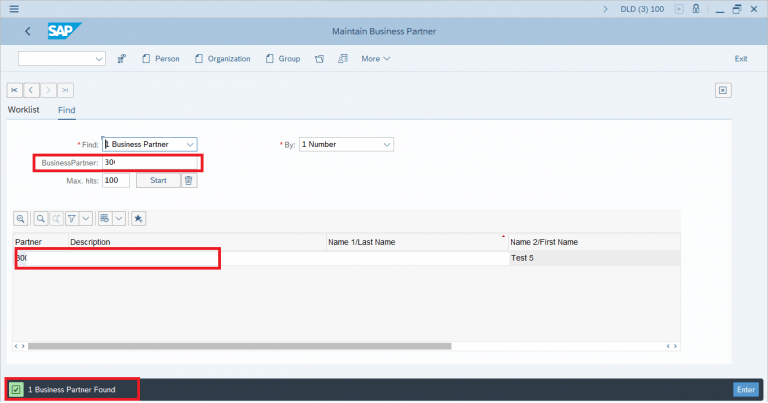This screenshot has height=403, width=768.
Task: Click the Enter button at bottom right
Action: (x=745, y=389)
